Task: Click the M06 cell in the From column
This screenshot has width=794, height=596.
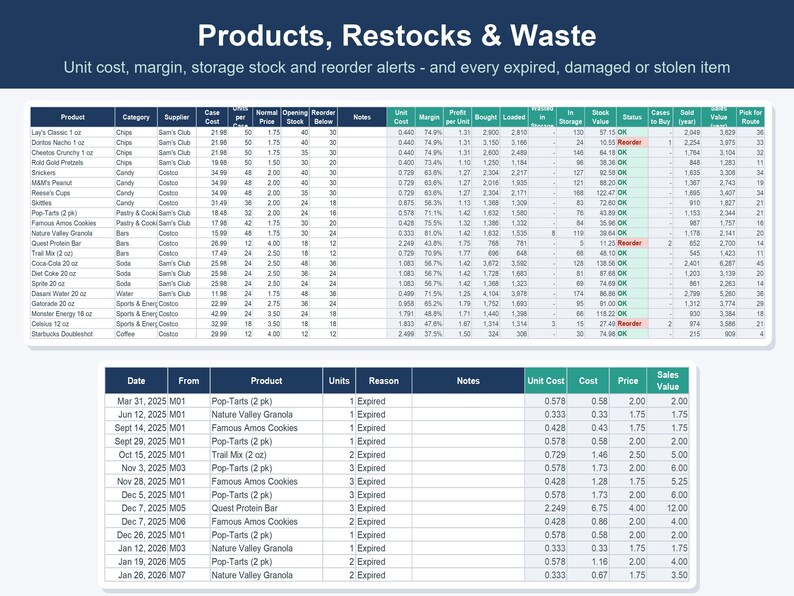Action: (189, 522)
